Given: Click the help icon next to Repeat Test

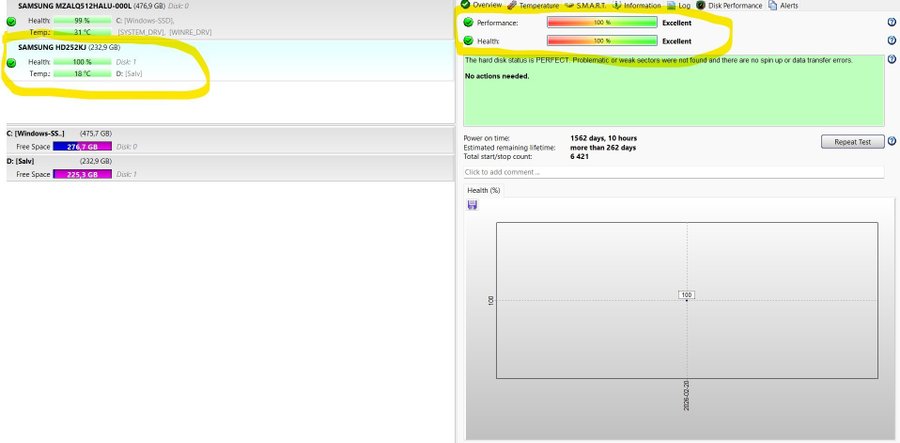Looking at the screenshot, I should coord(891,142).
